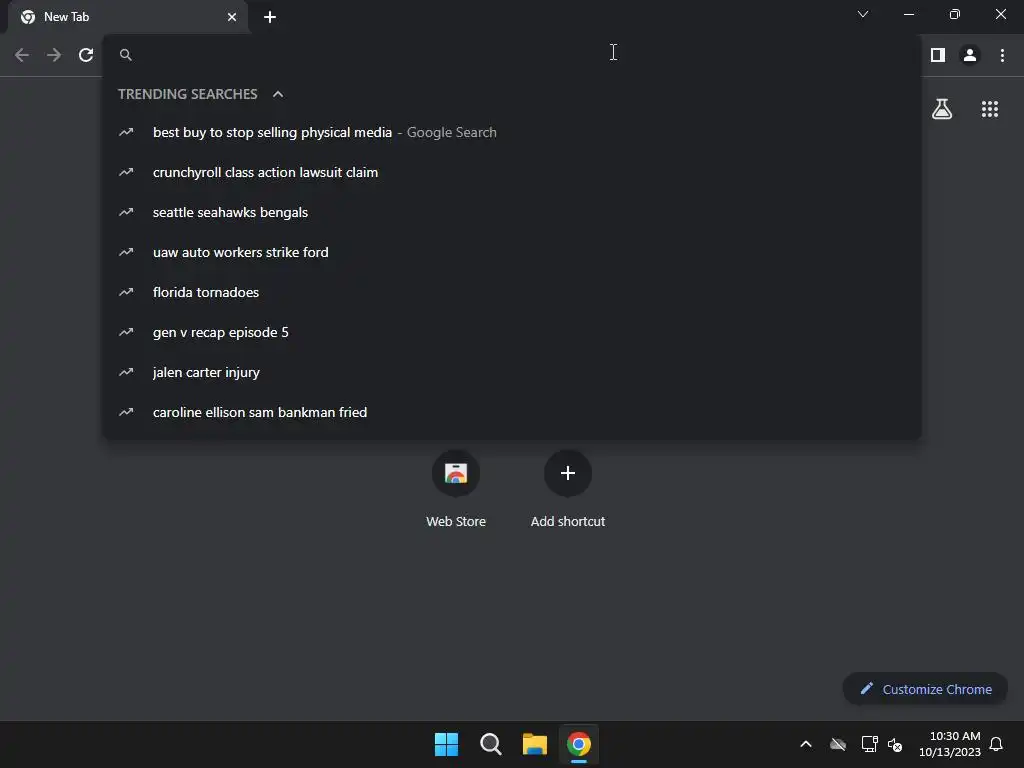The image size is (1024, 768).
Task: Click the OneDrive cloud tray icon
Action: click(838, 744)
